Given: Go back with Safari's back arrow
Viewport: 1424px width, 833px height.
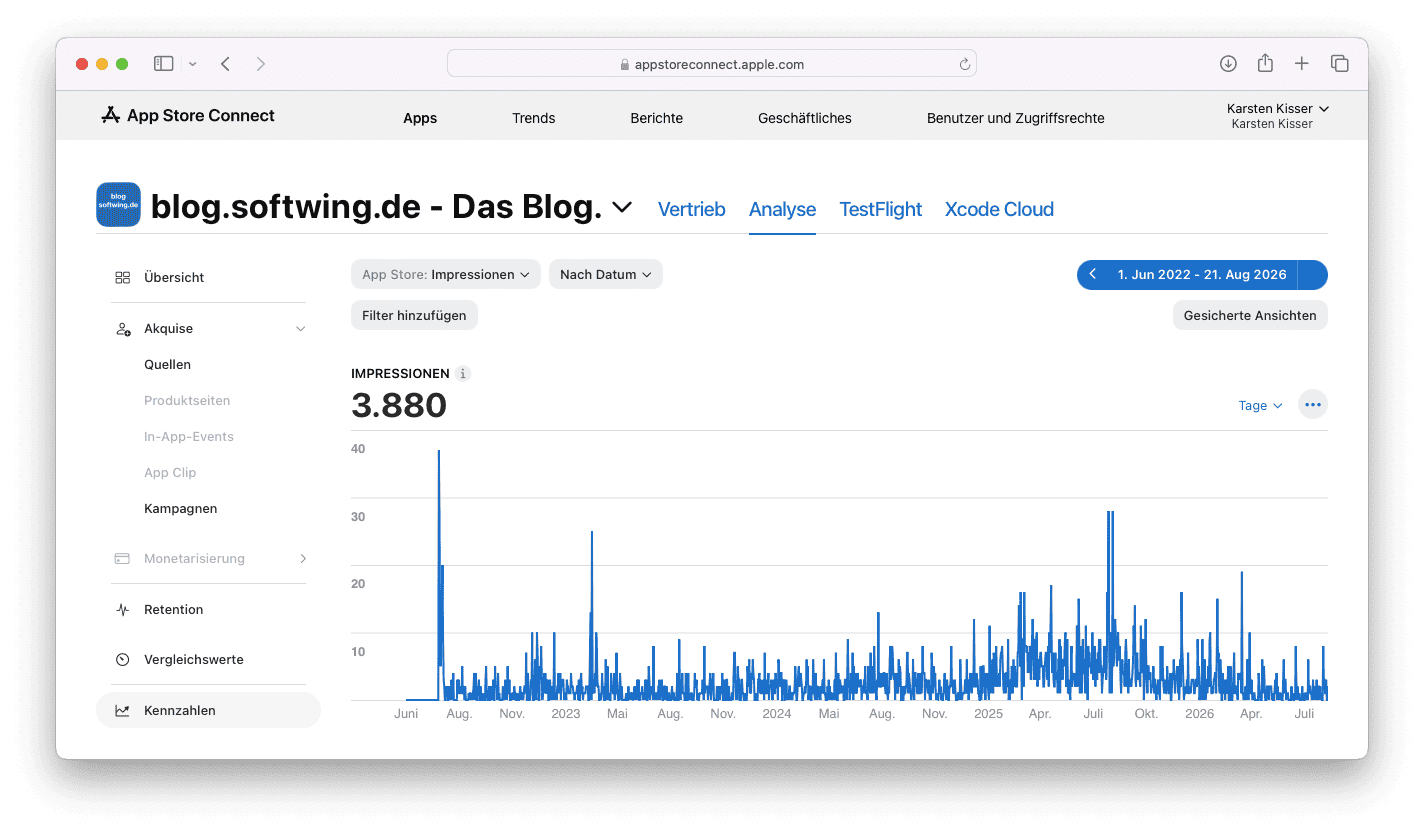Looking at the screenshot, I should click(x=226, y=64).
